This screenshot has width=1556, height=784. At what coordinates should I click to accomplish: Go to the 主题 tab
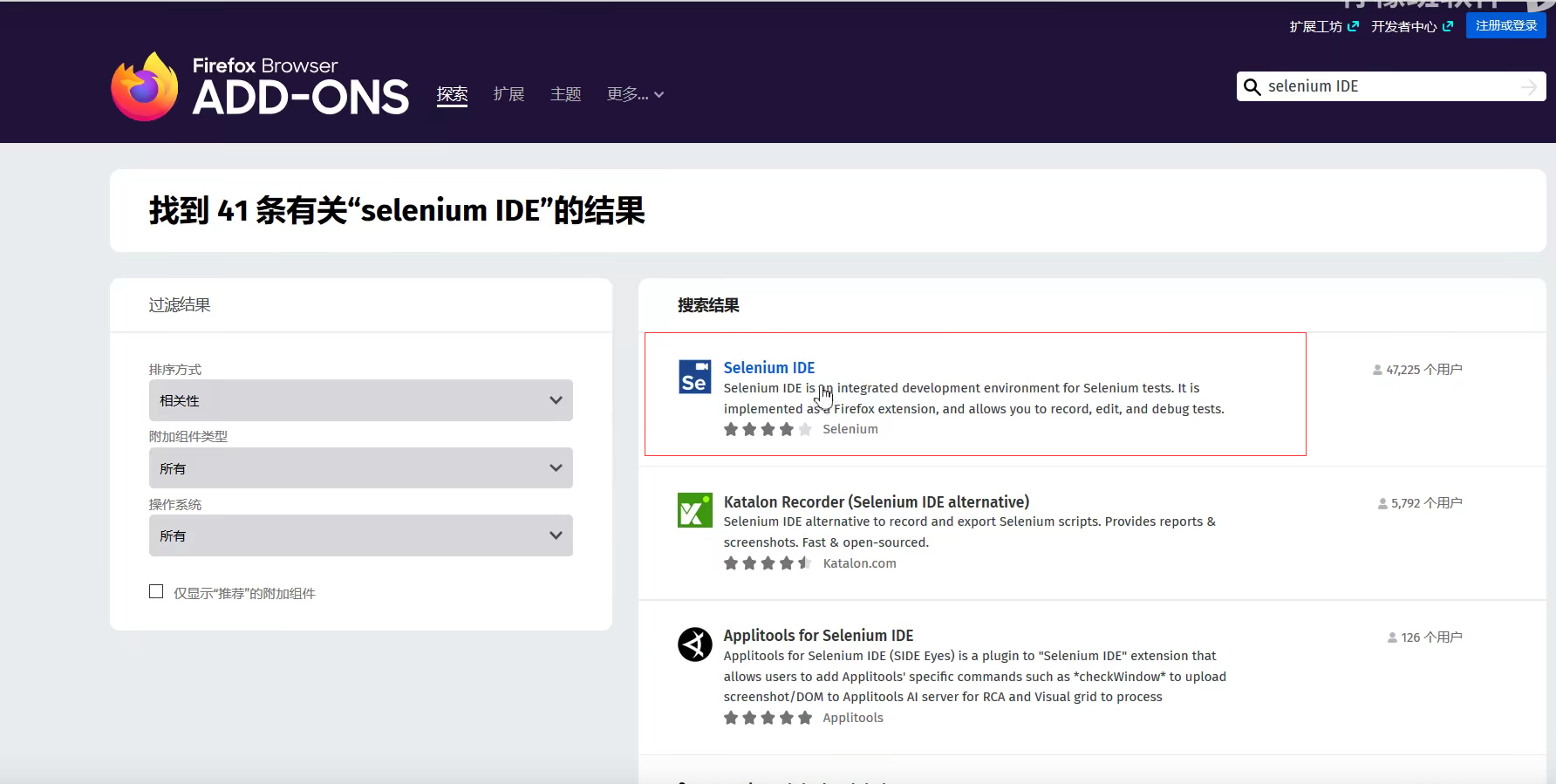[x=565, y=94]
